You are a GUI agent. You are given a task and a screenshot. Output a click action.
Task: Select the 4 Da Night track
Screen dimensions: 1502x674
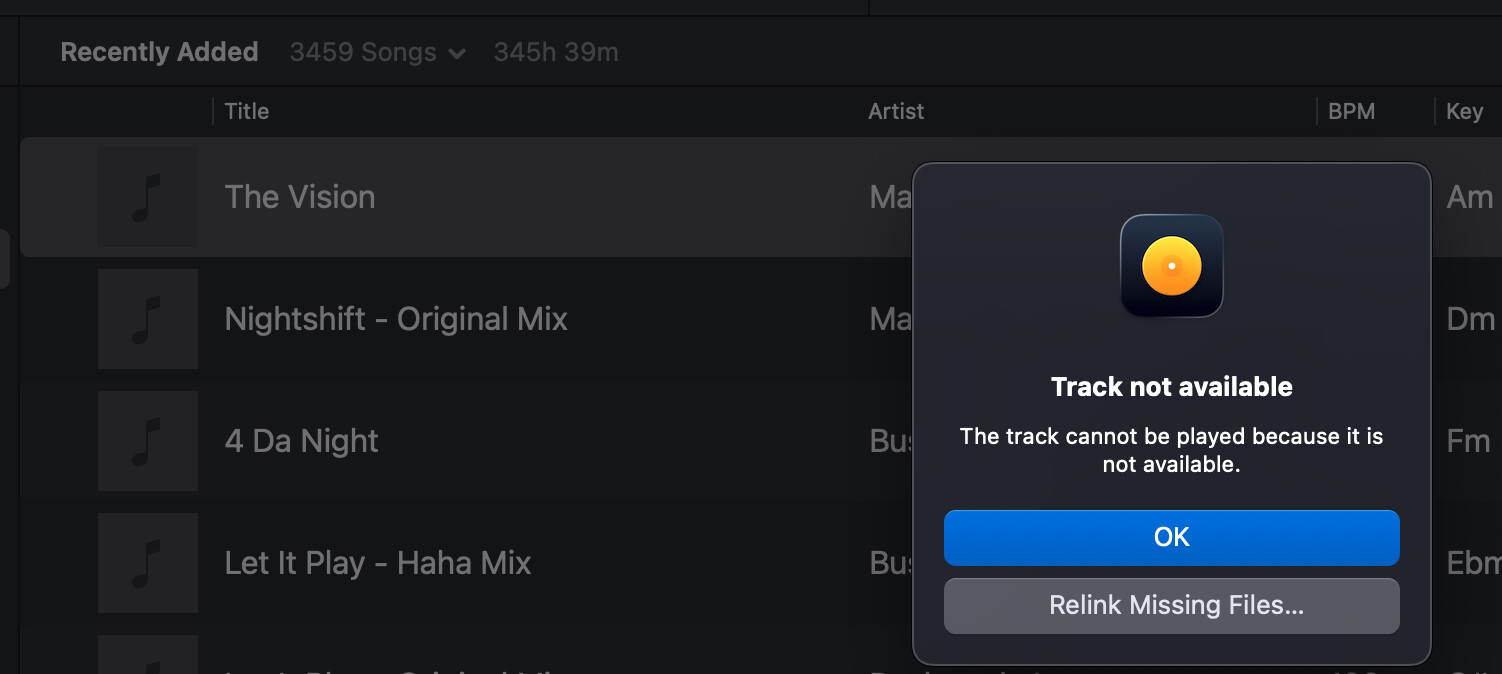[x=302, y=441]
